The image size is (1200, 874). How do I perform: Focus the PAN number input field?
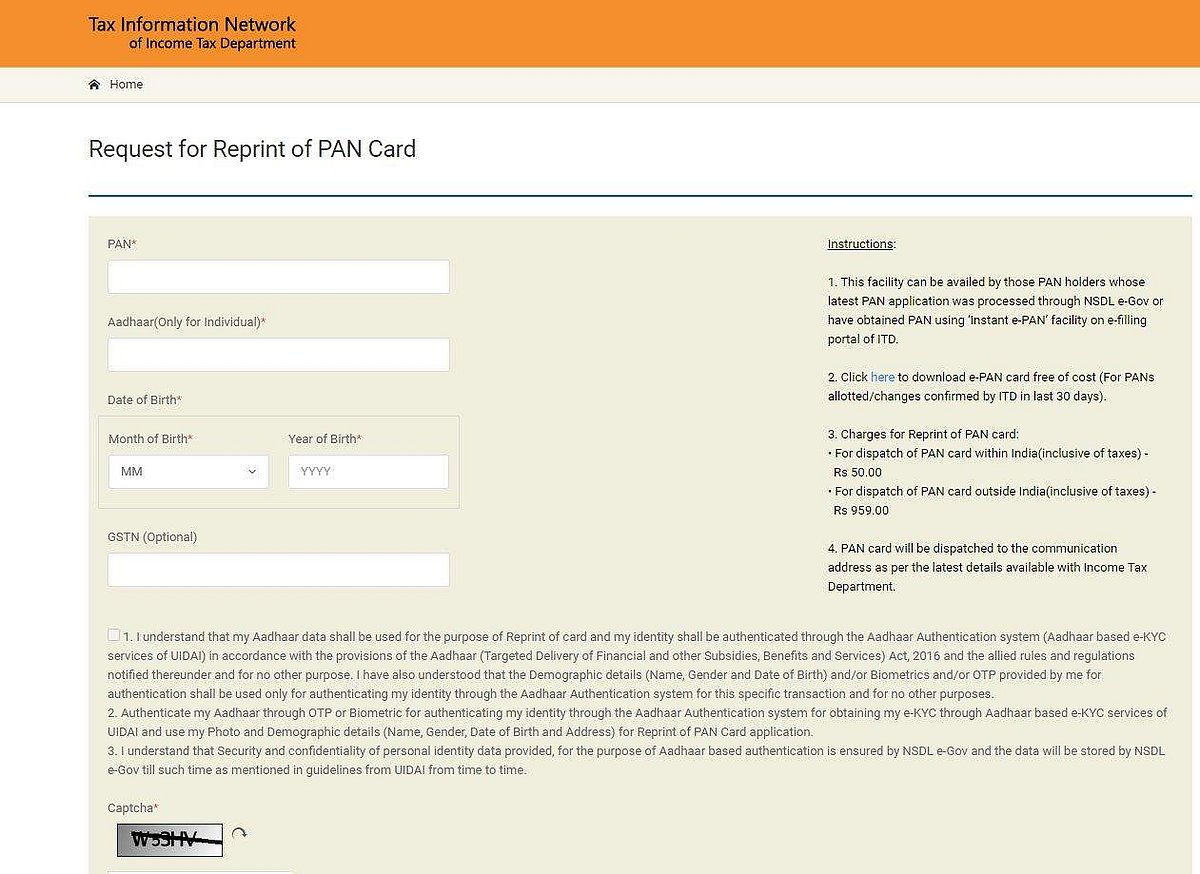pyautogui.click(x=278, y=277)
